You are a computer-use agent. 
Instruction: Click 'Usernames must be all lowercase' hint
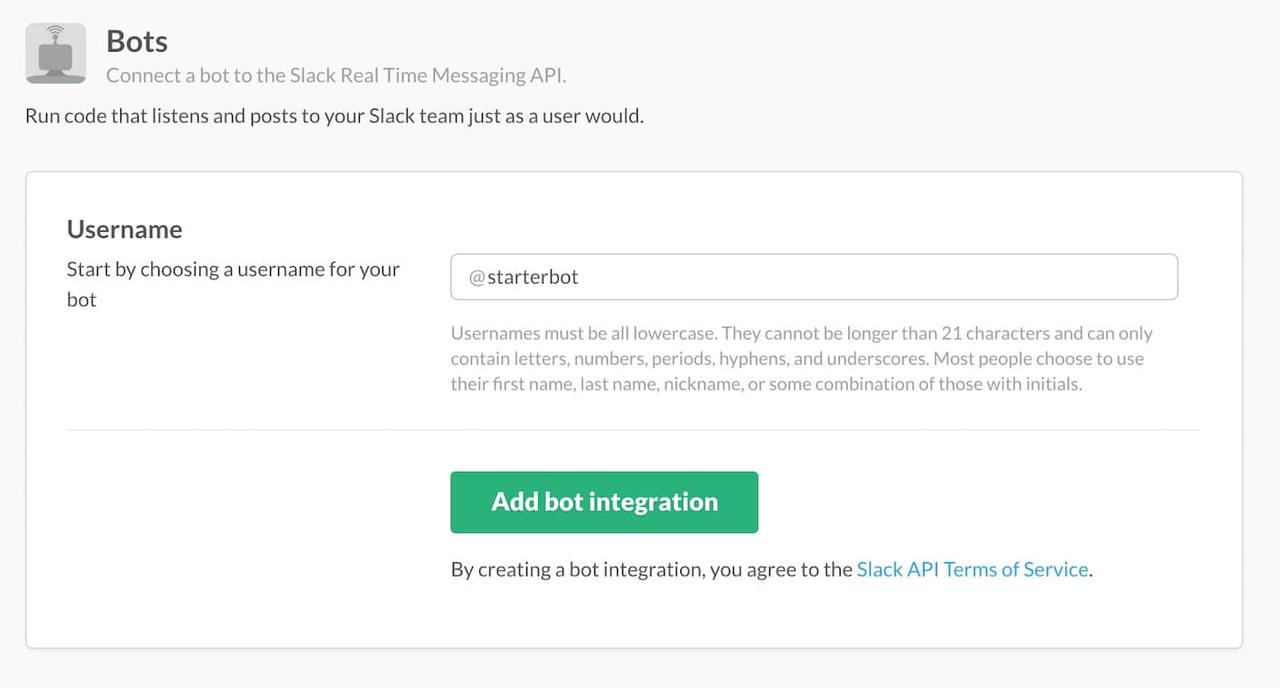(x=584, y=333)
